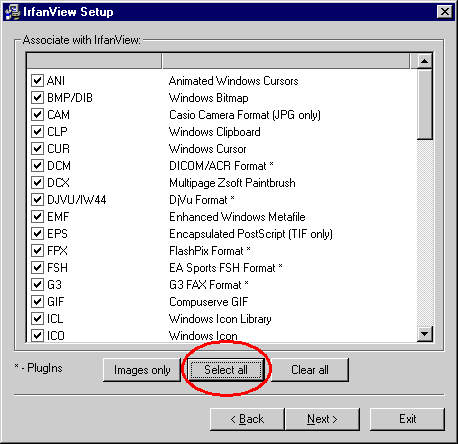This screenshot has height=444, width=458.
Task: Uncheck the ANI file association checkbox
Action: [37, 81]
